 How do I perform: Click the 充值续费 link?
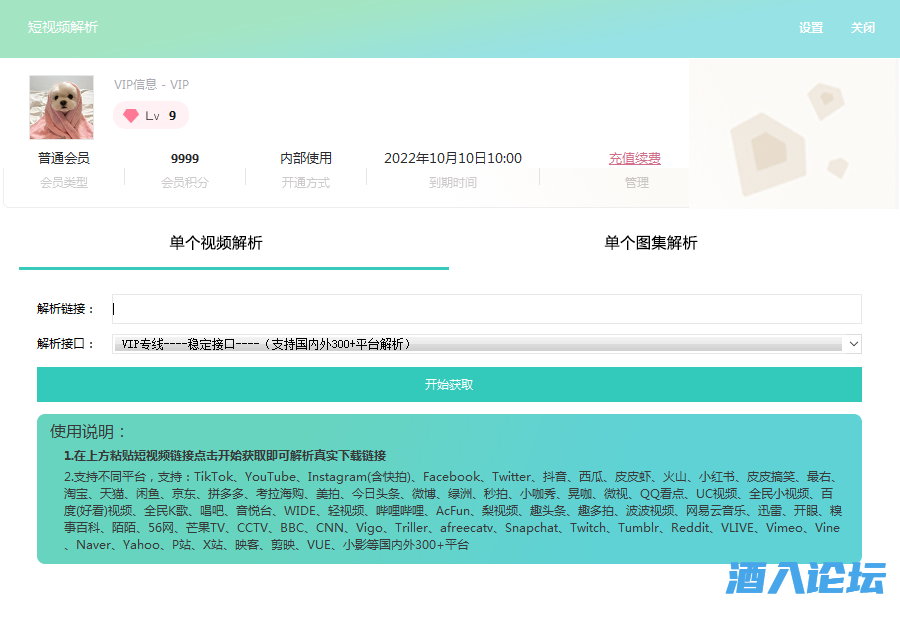coord(635,158)
